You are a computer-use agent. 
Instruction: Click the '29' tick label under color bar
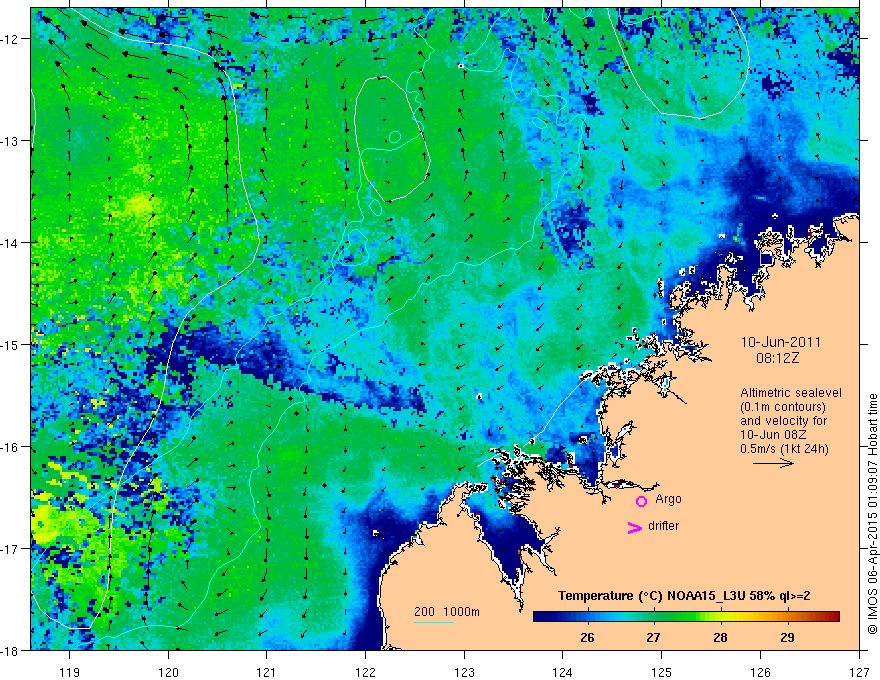(x=787, y=637)
